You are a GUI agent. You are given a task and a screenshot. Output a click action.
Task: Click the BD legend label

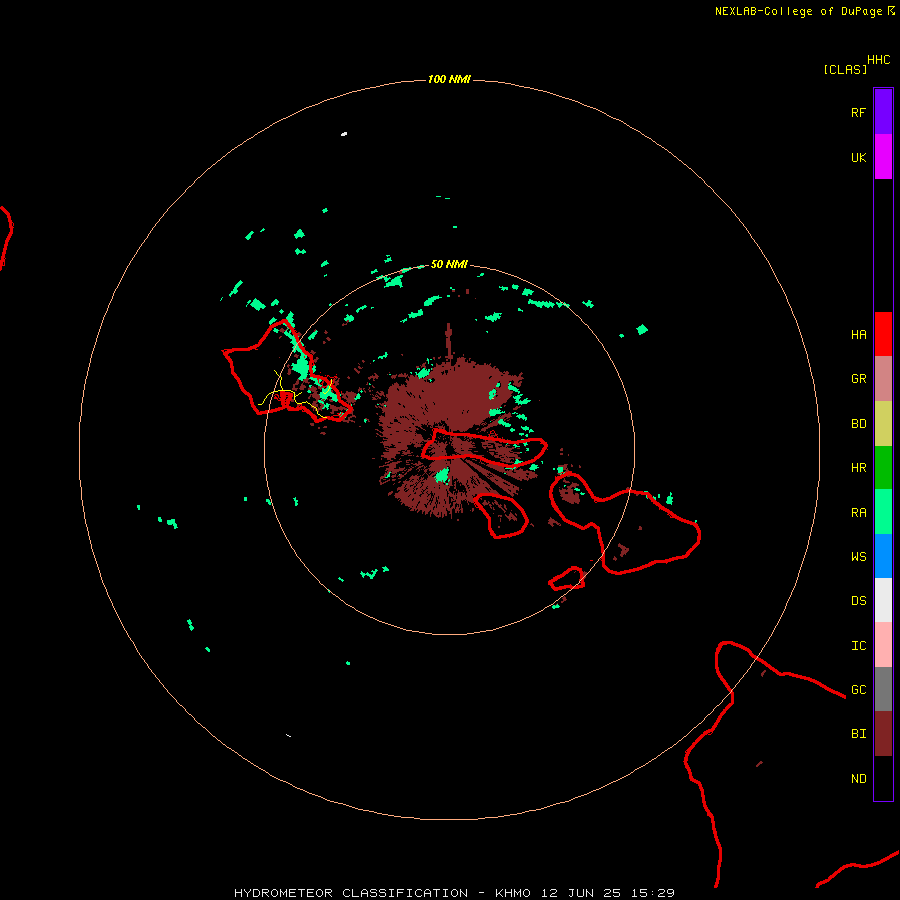pyautogui.click(x=859, y=424)
